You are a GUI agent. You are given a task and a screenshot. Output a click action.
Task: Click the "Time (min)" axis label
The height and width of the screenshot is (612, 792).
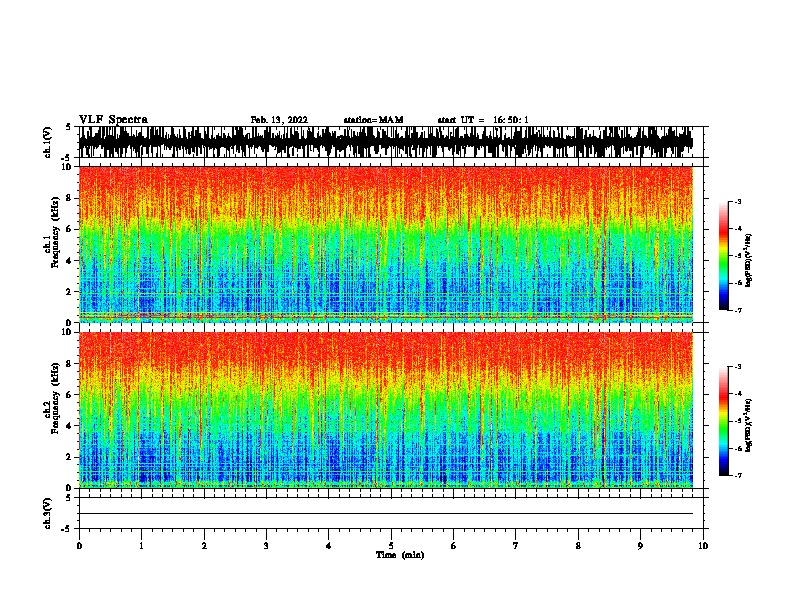coord(400,555)
